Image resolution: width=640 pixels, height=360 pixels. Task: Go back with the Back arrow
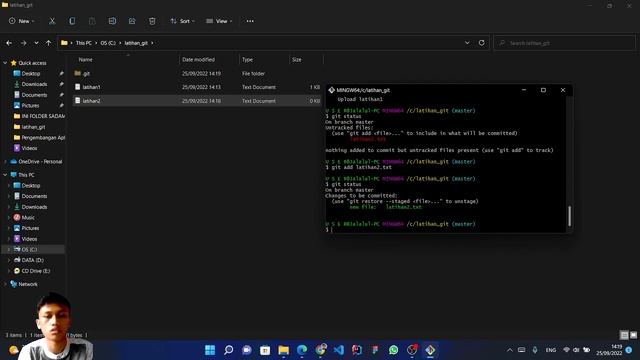tap(9, 43)
